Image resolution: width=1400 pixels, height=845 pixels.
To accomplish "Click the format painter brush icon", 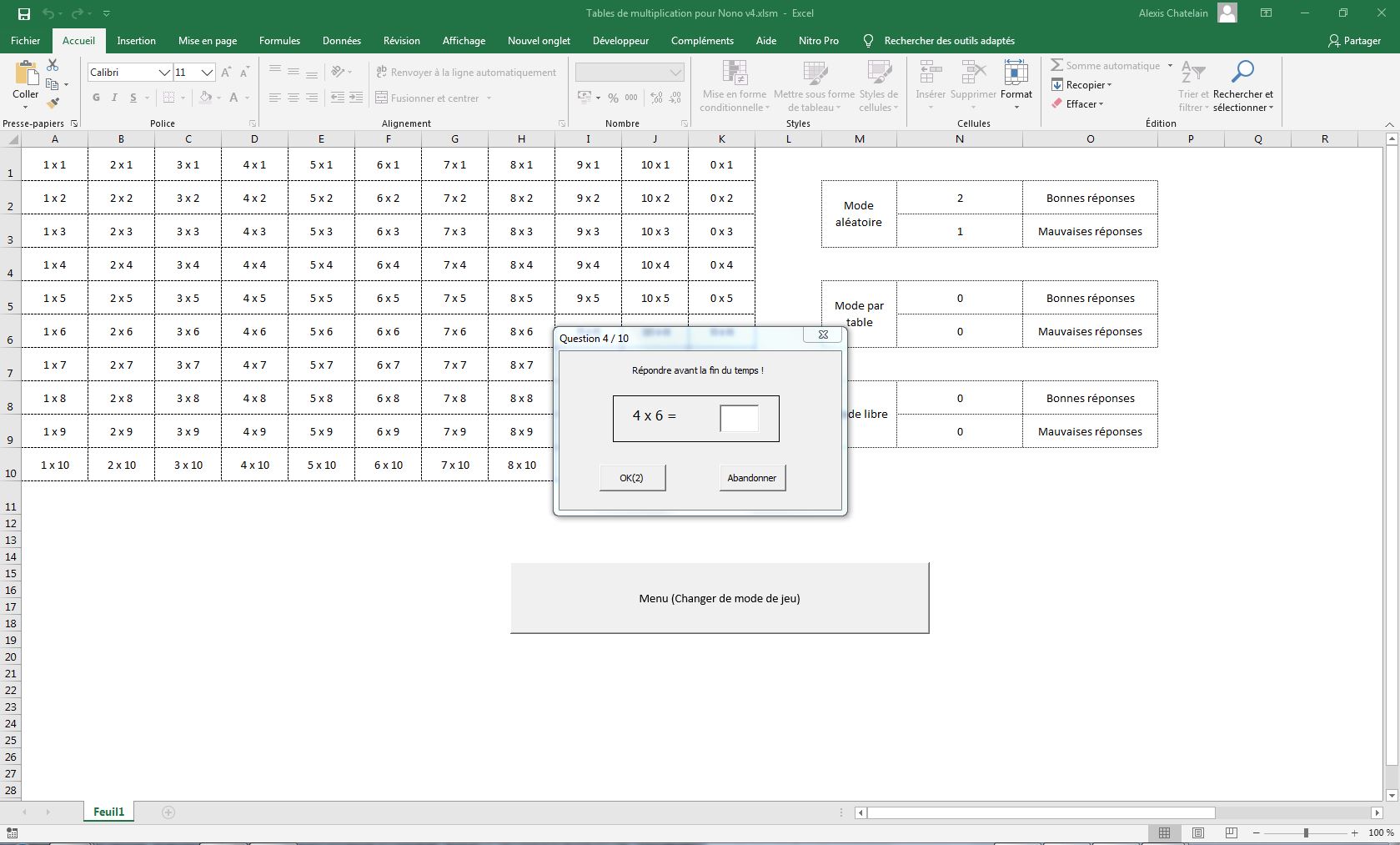I will 53,103.
